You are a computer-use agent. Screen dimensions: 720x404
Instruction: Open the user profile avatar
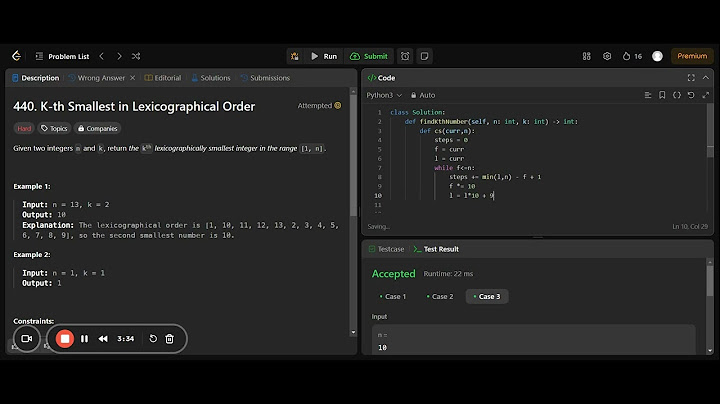coord(657,56)
